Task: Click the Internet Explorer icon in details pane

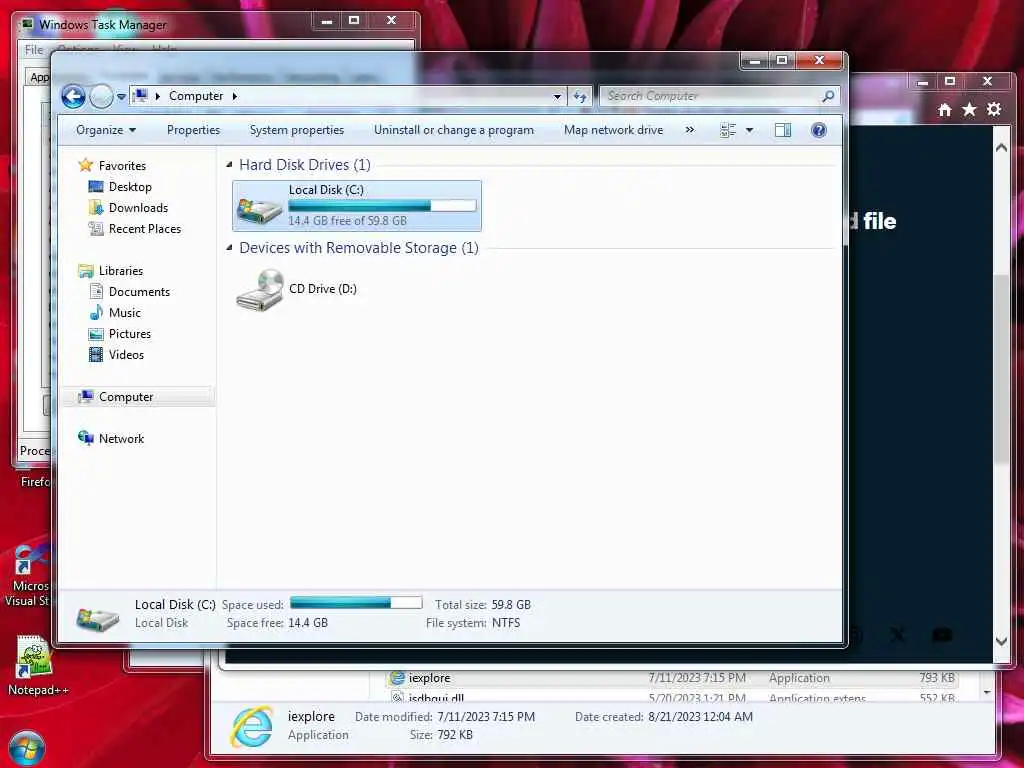Action: (x=251, y=726)
